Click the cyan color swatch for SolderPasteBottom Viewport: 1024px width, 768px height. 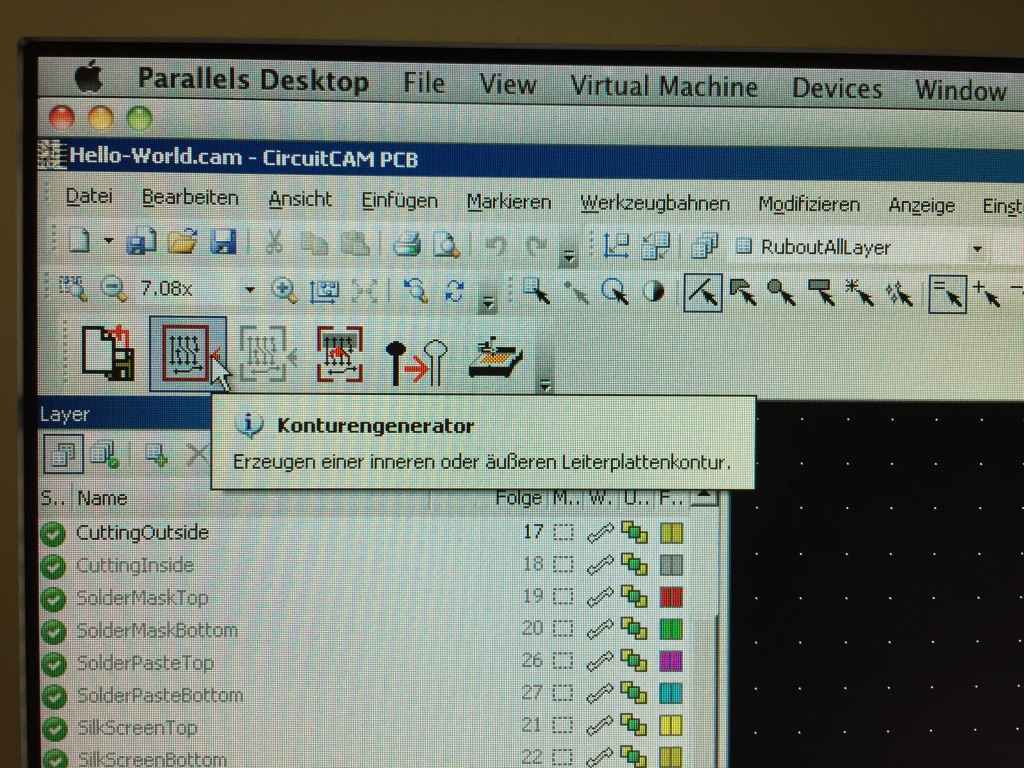click(x=671, y=693)
